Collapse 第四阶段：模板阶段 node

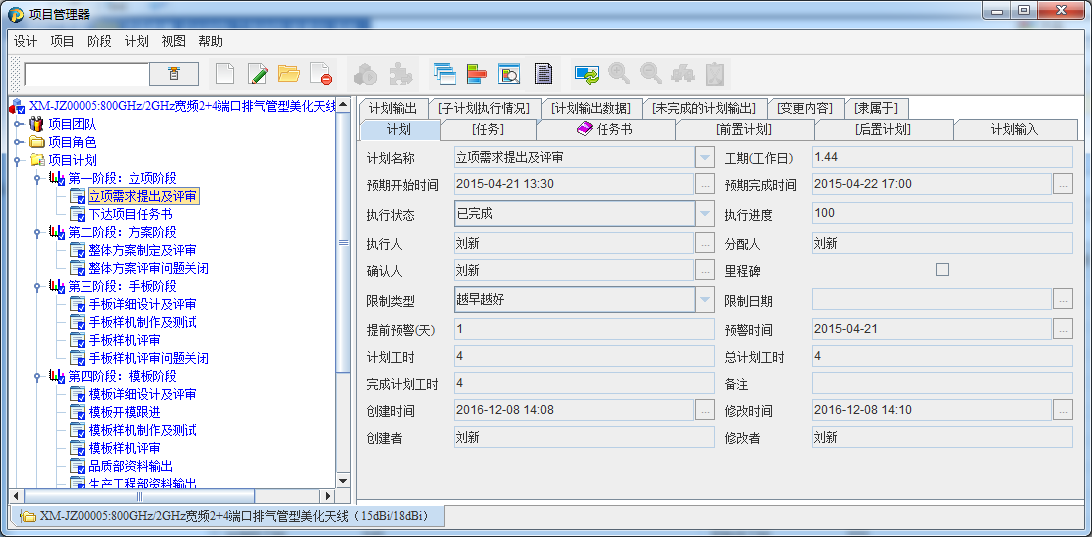[x=38, y=377]
